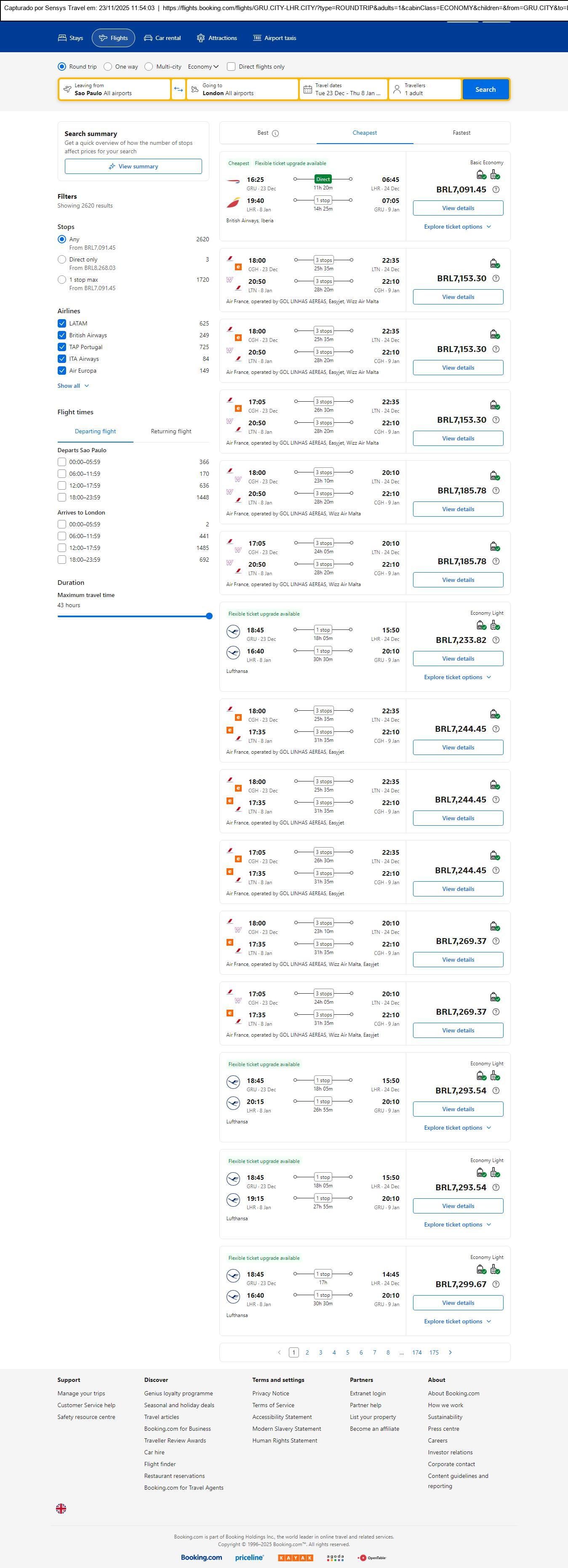This screenshot has height=1568, width=568.
Task: Open Attractions via its icon in the navigation bar
Action: (x=201, y=38)
